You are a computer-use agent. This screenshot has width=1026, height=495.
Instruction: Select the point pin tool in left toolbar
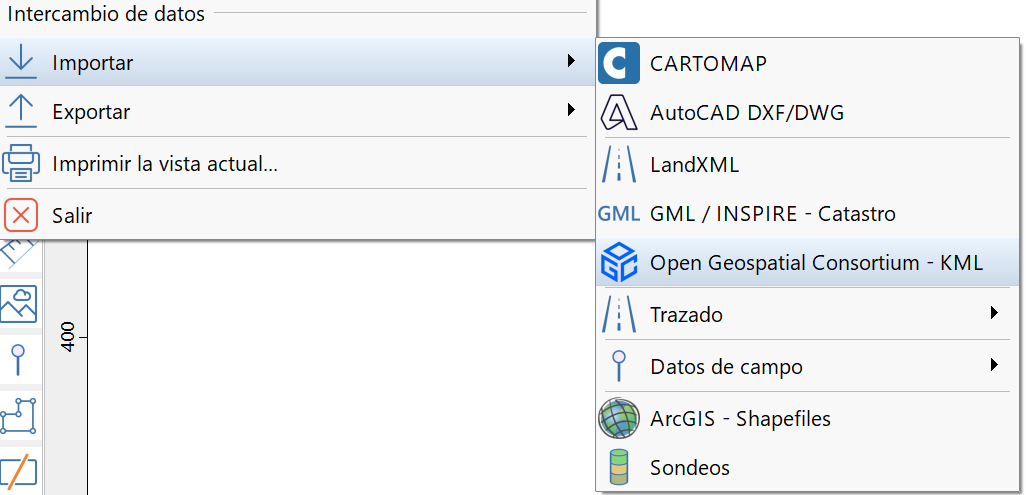(18, 360)
